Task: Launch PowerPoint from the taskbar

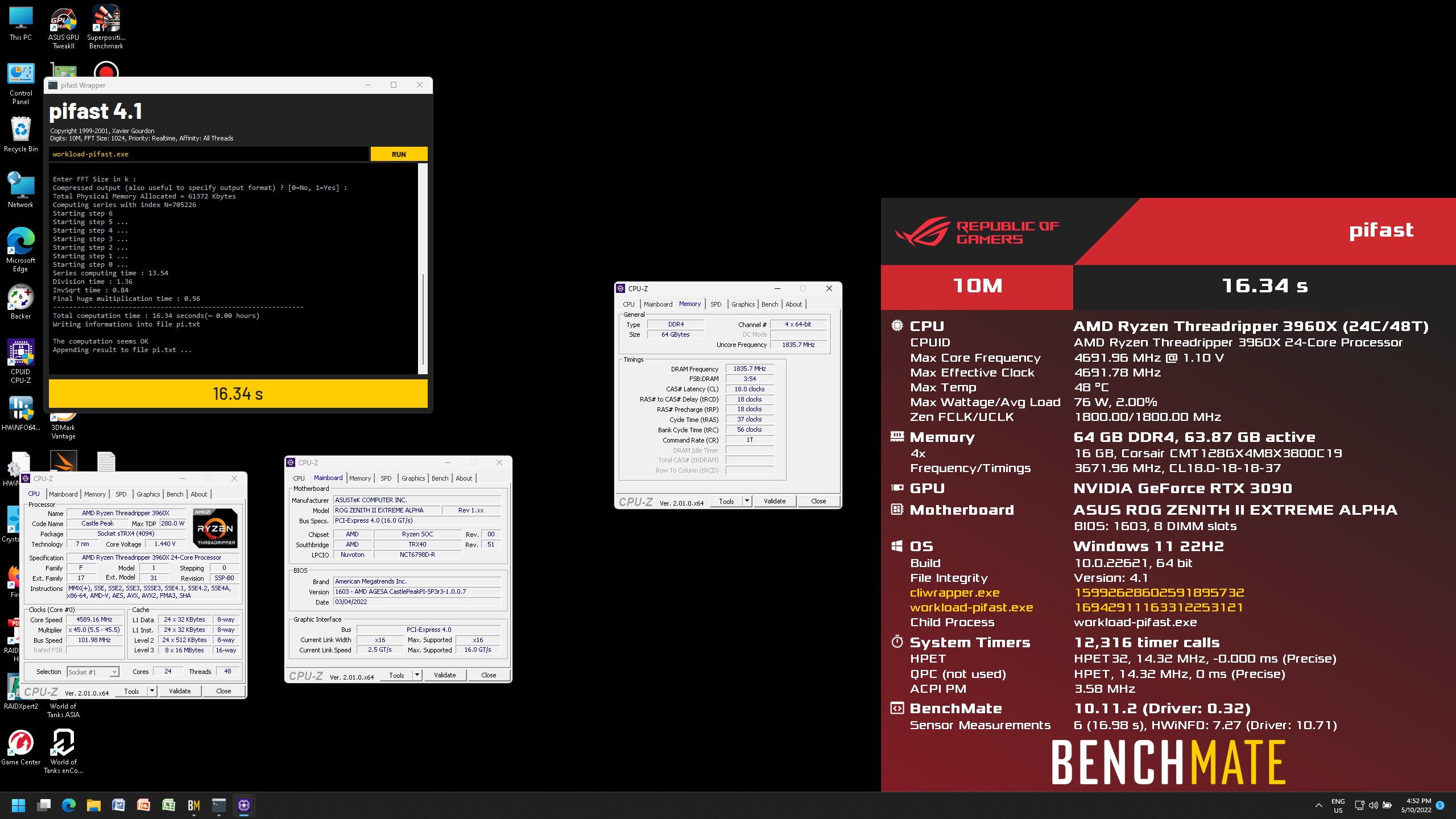Action: (143, 805)
